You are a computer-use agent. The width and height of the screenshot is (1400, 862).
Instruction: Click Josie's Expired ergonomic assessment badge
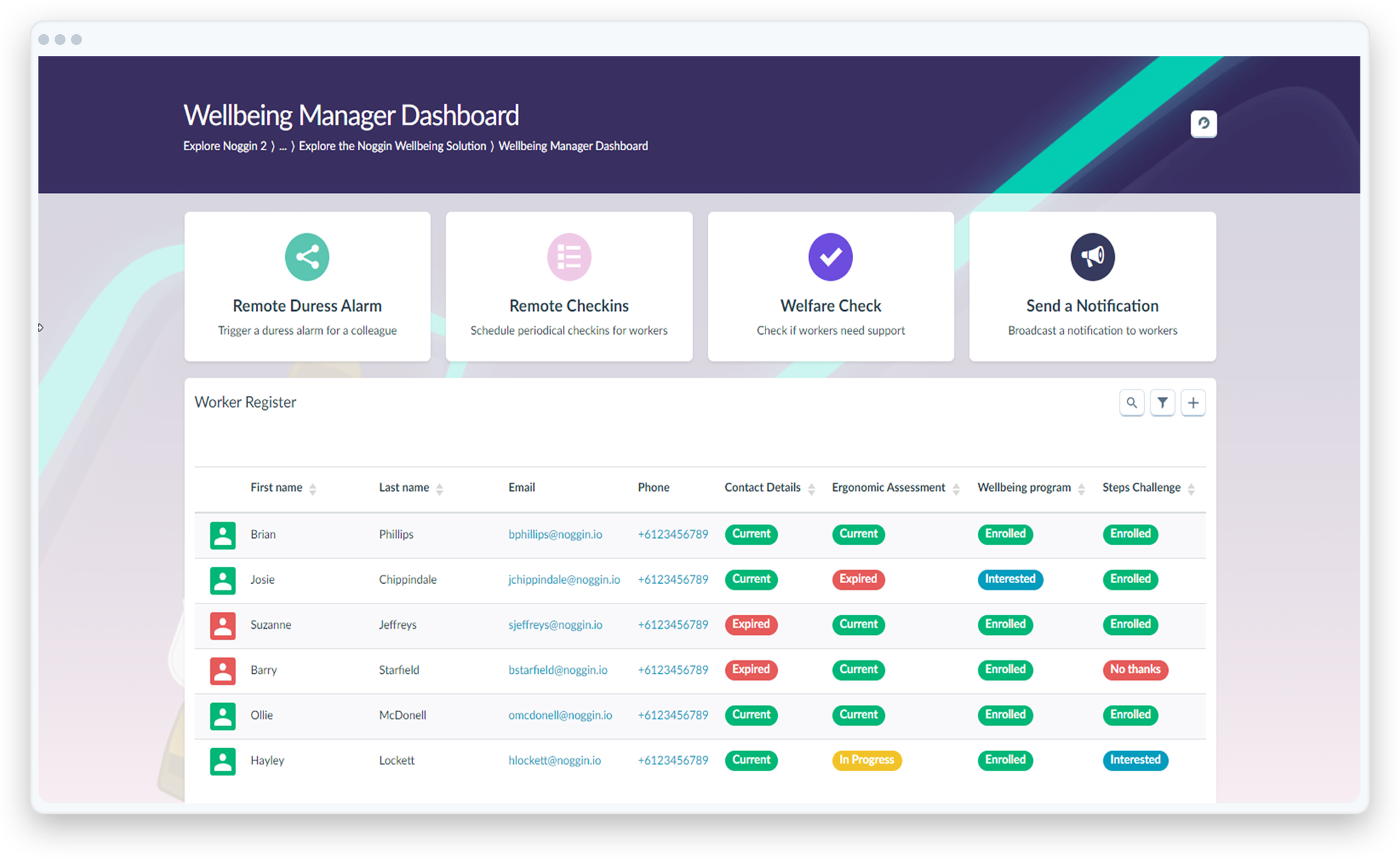(858, 580)
